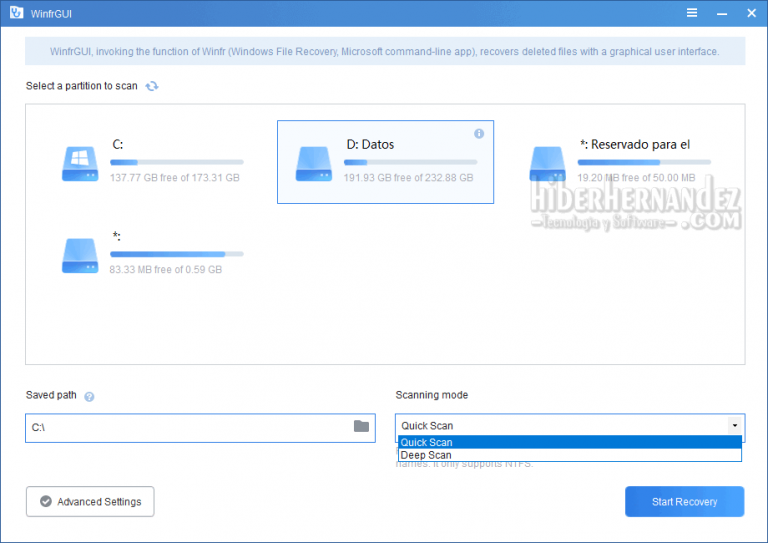Screen dimensions: 768x543
Task: Click the Saved path input field
Action: coord(188,427)
